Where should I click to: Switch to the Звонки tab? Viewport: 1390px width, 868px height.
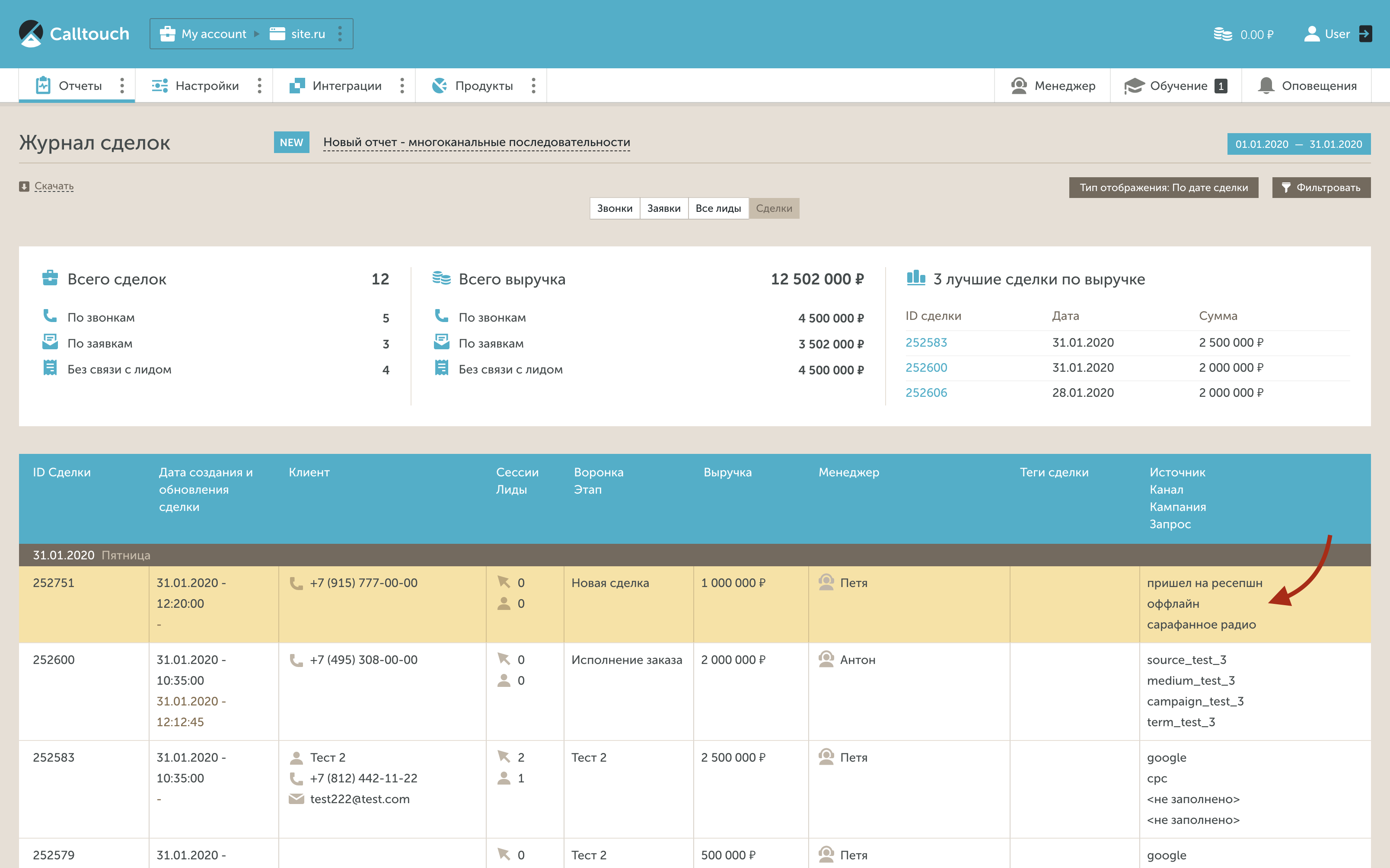615,208
